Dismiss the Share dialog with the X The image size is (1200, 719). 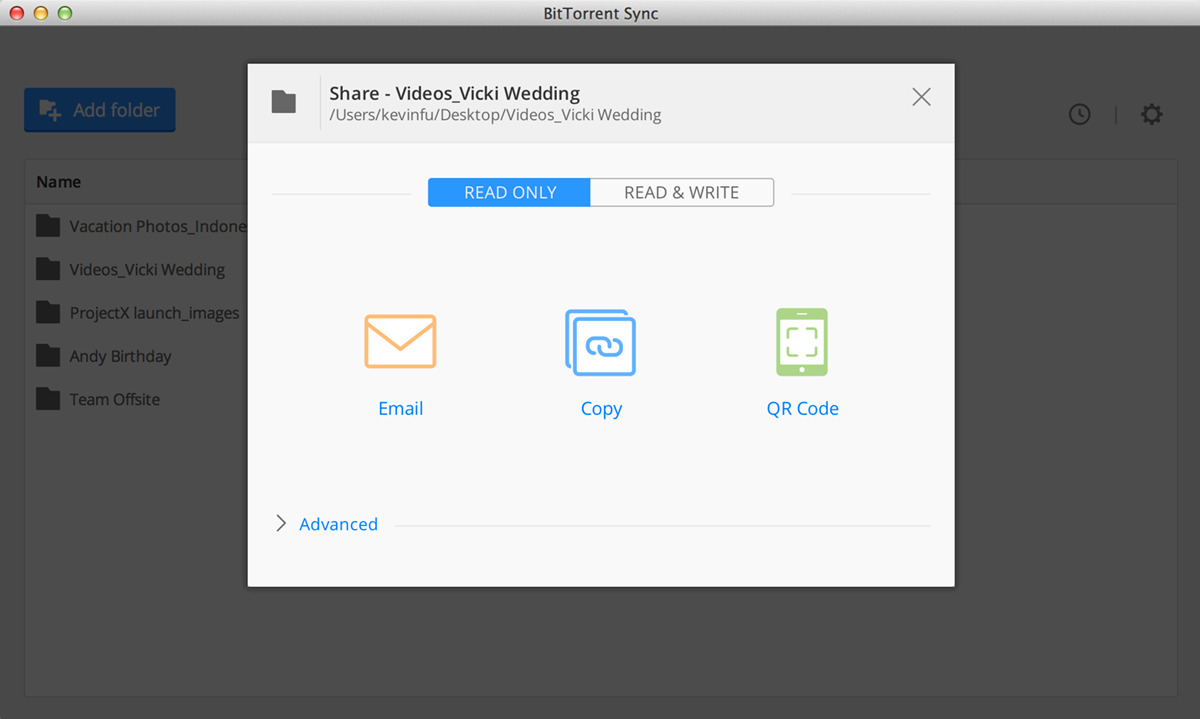coord(920,97)
